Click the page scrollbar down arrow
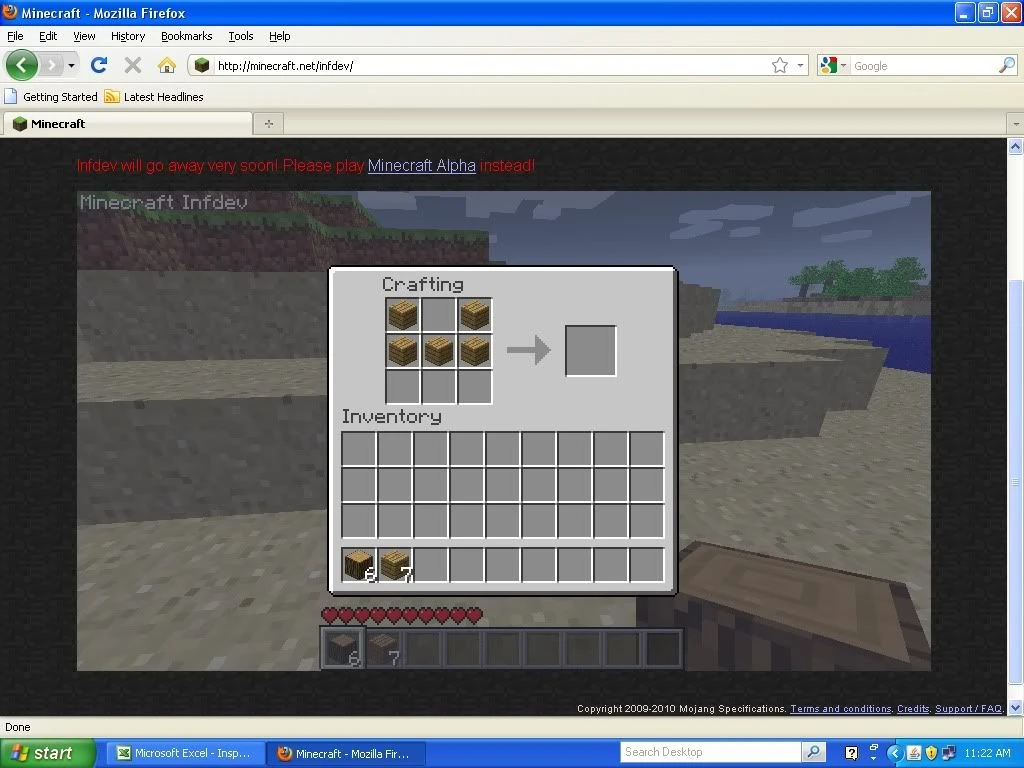 [1016, 707]
